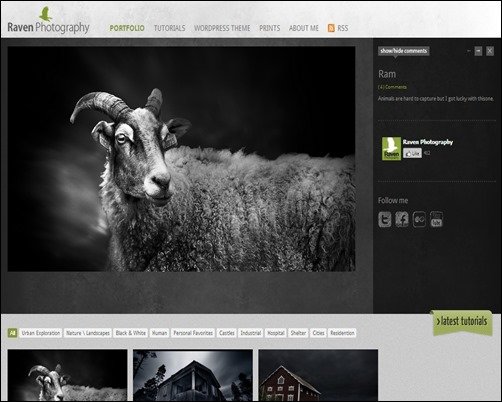Screen dimensions: 502x402
Task: Open the Portfolio menu item
Action: coord(127,28)
